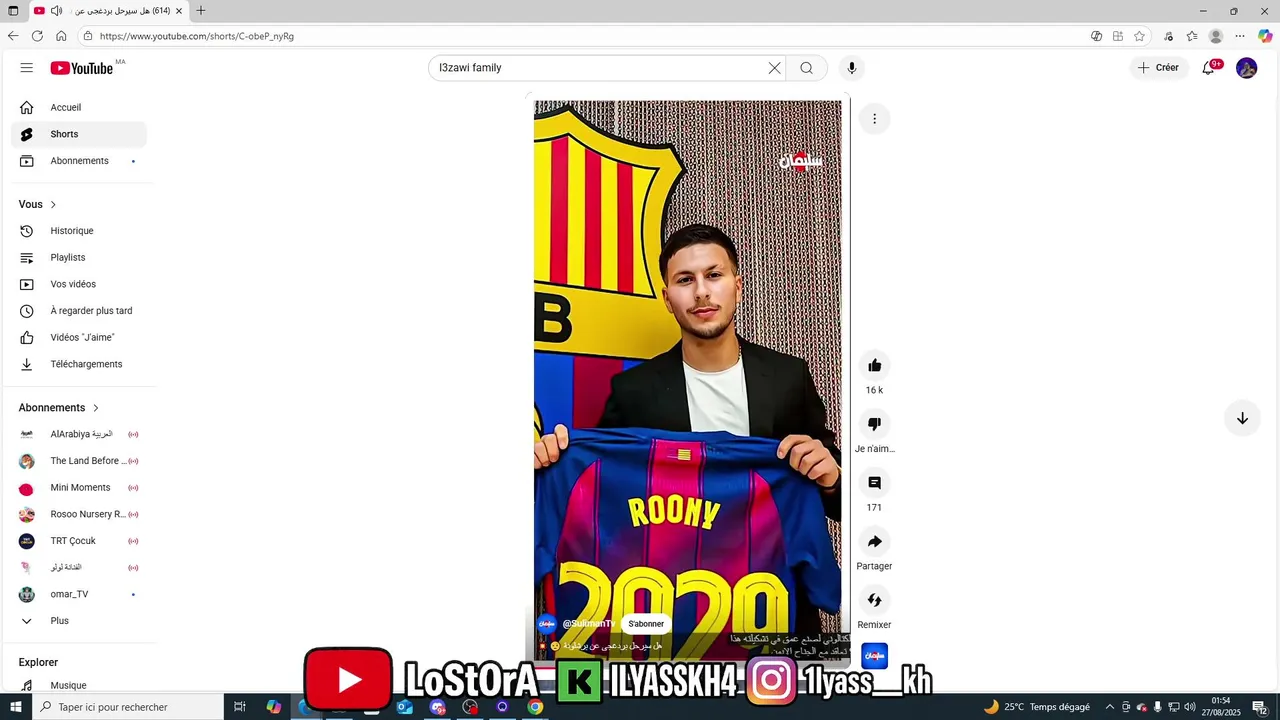This screenshot has height=720, width=1280.
Task: Open Téléchargements
Action: 79,364
